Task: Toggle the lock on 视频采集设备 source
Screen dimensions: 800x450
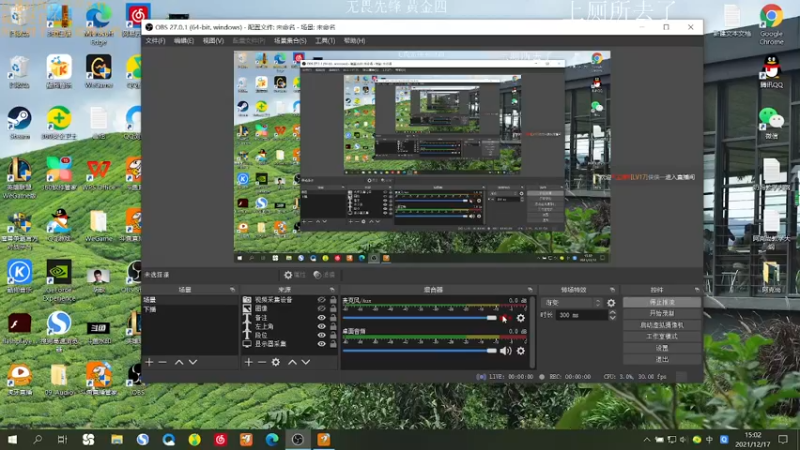Action: click(x=333, y=300)
